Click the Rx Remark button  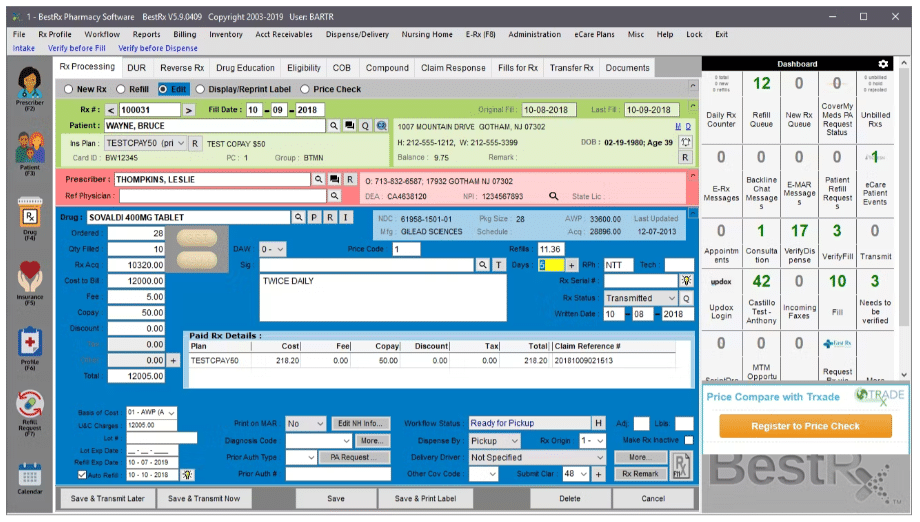click(640, 474)
